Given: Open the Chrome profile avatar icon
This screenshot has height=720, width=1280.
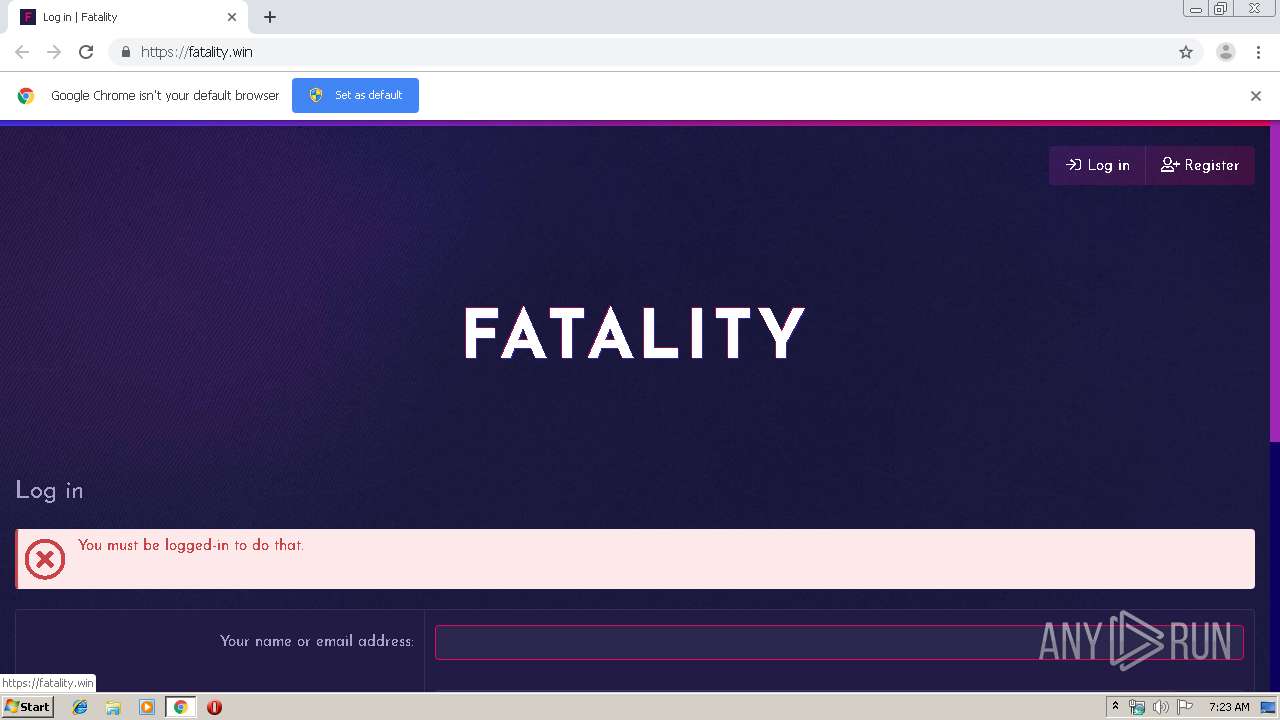Looking at the screenshot, I should click(1226, 52).
